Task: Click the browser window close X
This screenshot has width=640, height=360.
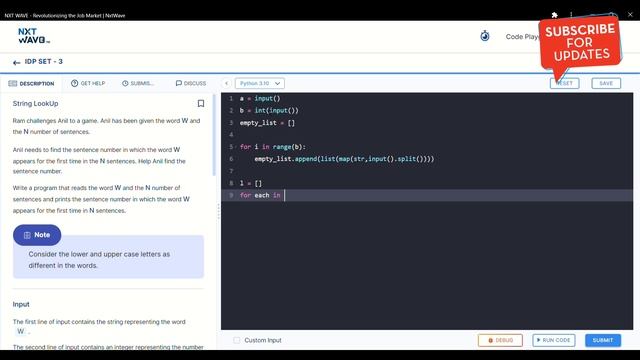Action: pyautogui.click(x=630, y=14)
